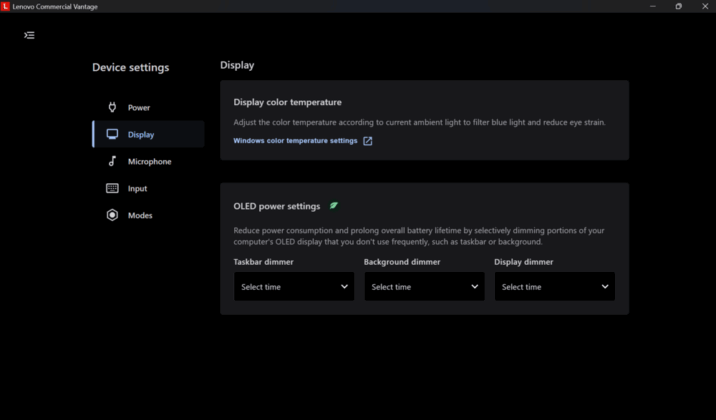Click the Microphone music-note icon
Viewport: 716px width, 420px height.
point(112,161)
